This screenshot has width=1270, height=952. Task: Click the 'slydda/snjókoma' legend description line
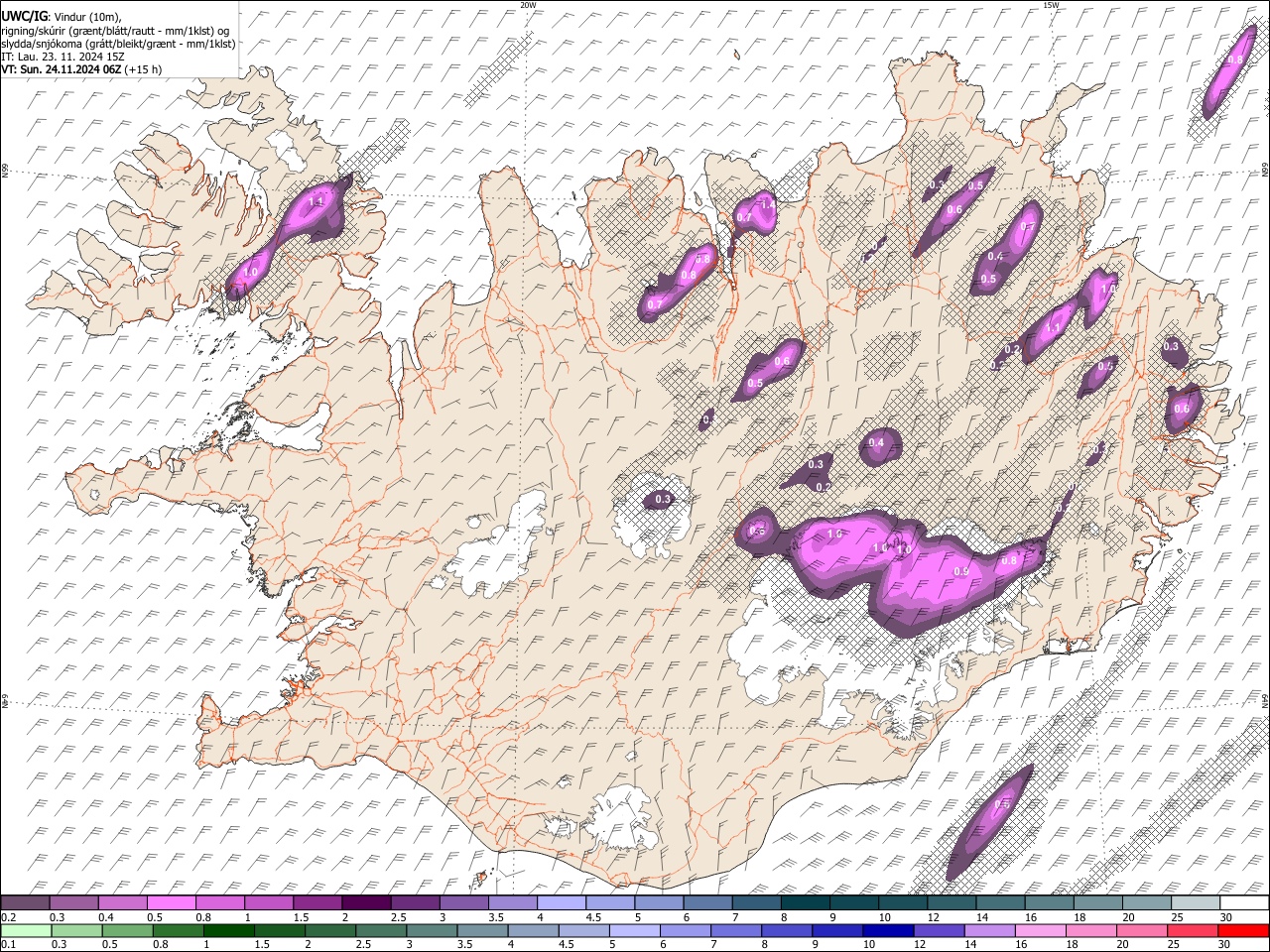(x=118, y=43)
